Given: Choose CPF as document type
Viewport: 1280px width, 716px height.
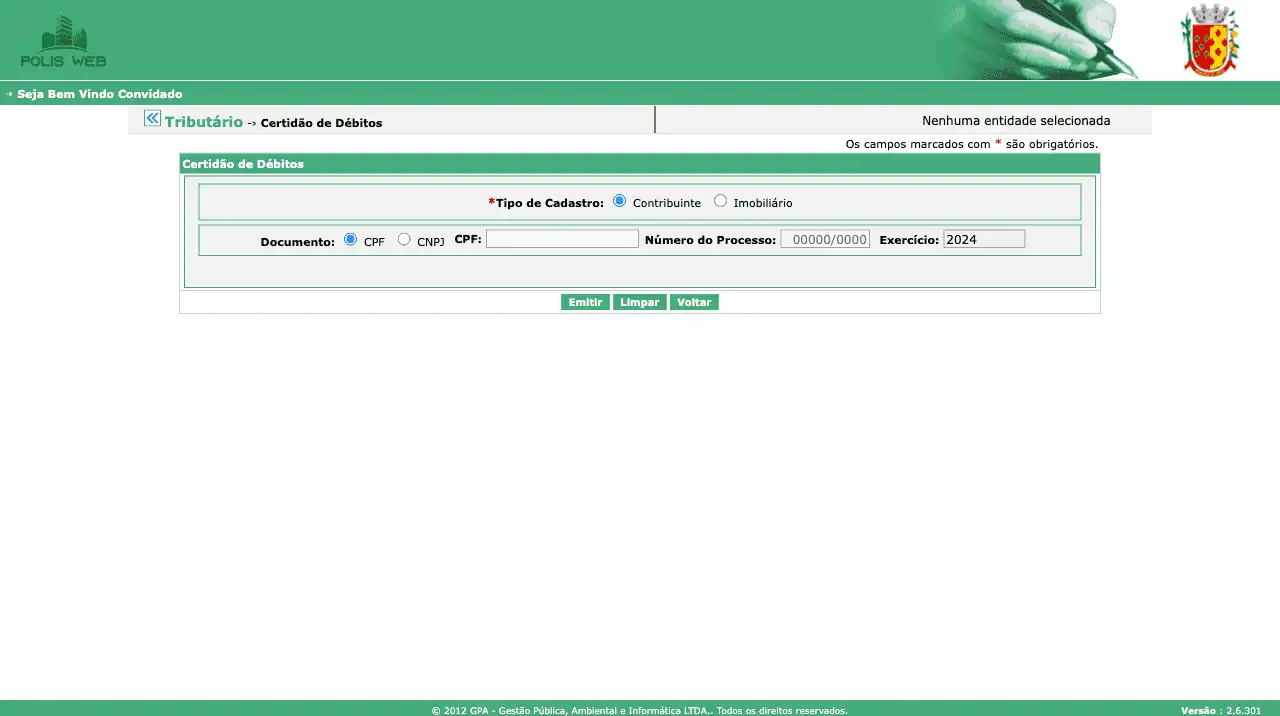Looking at the screenshot, I should 350,240.
